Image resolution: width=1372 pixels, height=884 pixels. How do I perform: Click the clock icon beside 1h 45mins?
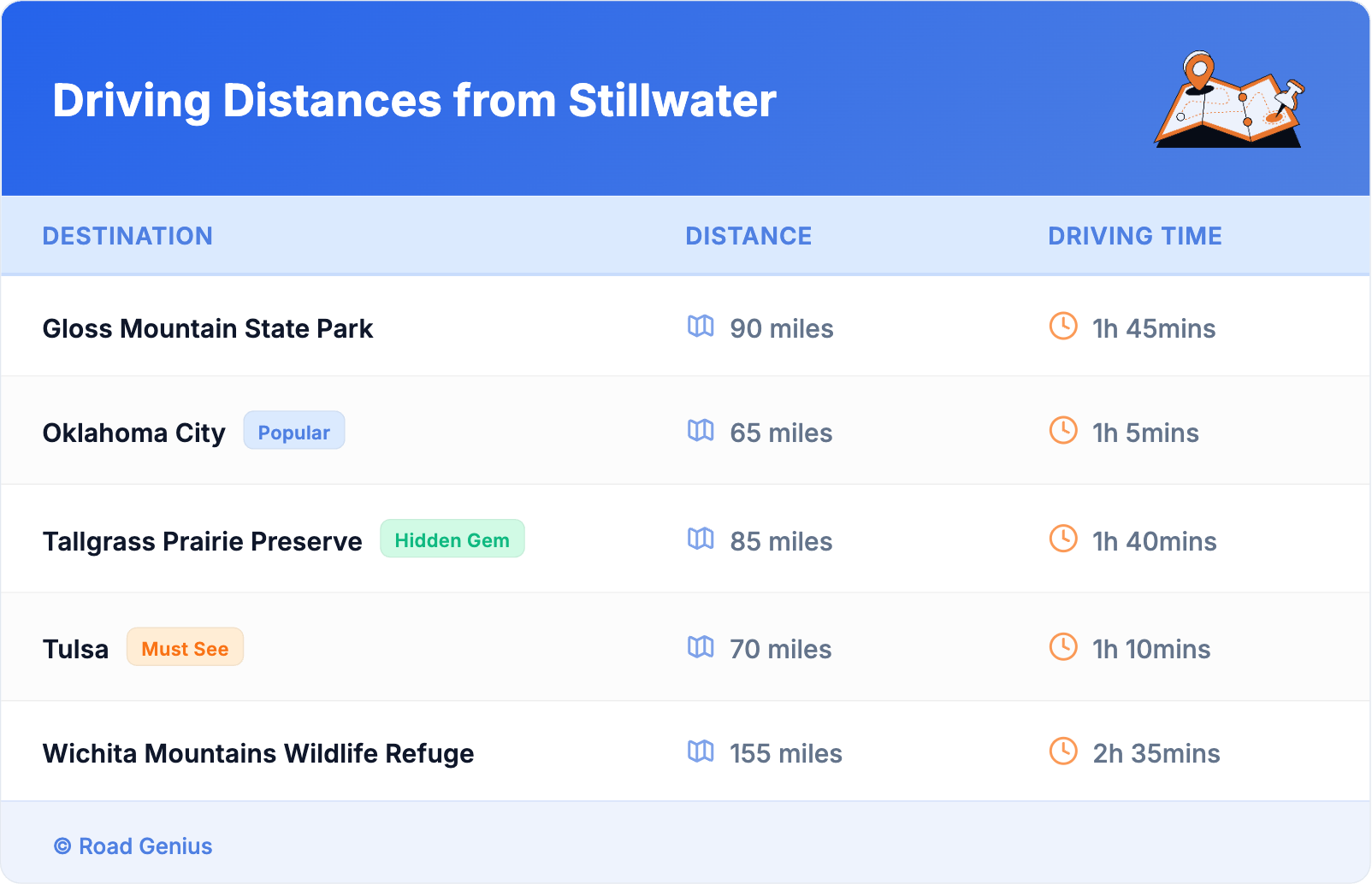point(1063,326)
